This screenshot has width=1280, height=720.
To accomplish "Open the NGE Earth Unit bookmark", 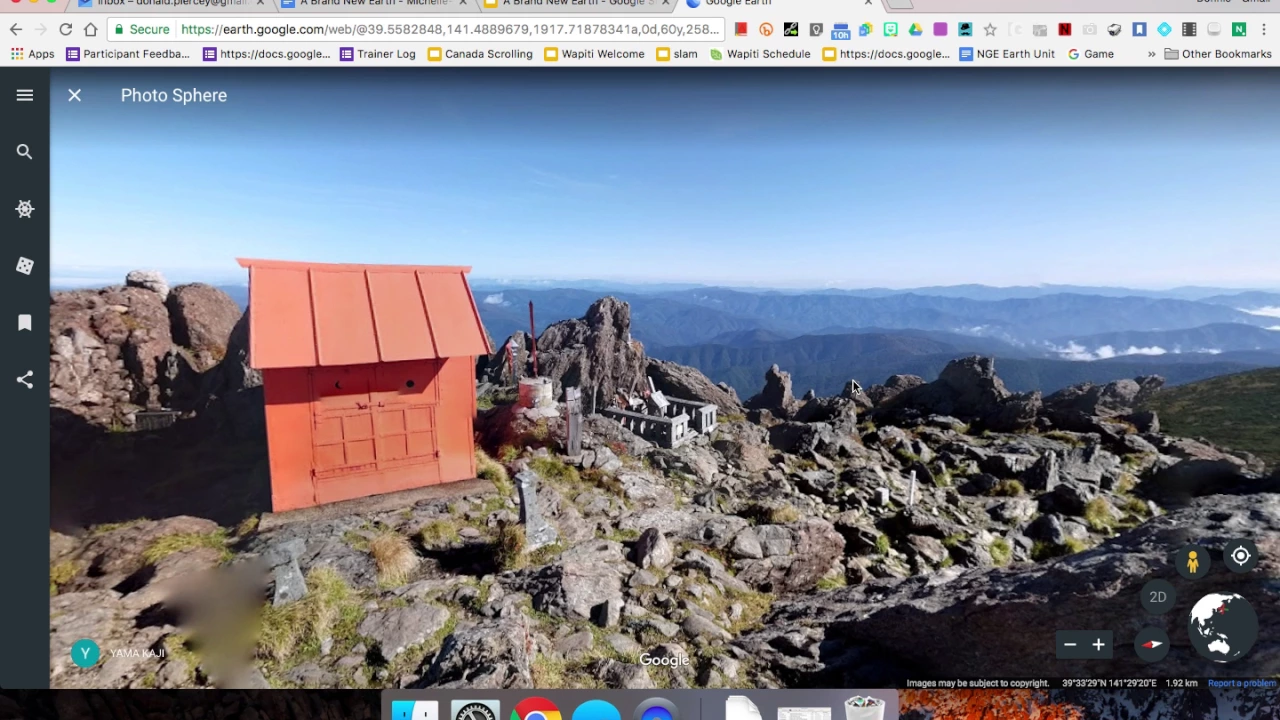I will click(1007, 54).
